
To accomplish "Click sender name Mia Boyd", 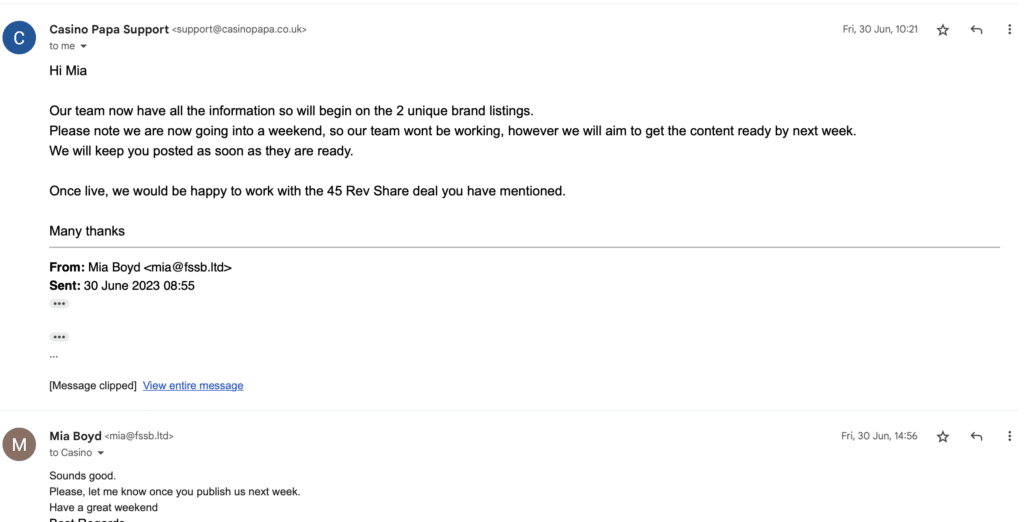I will coord(75,436).
